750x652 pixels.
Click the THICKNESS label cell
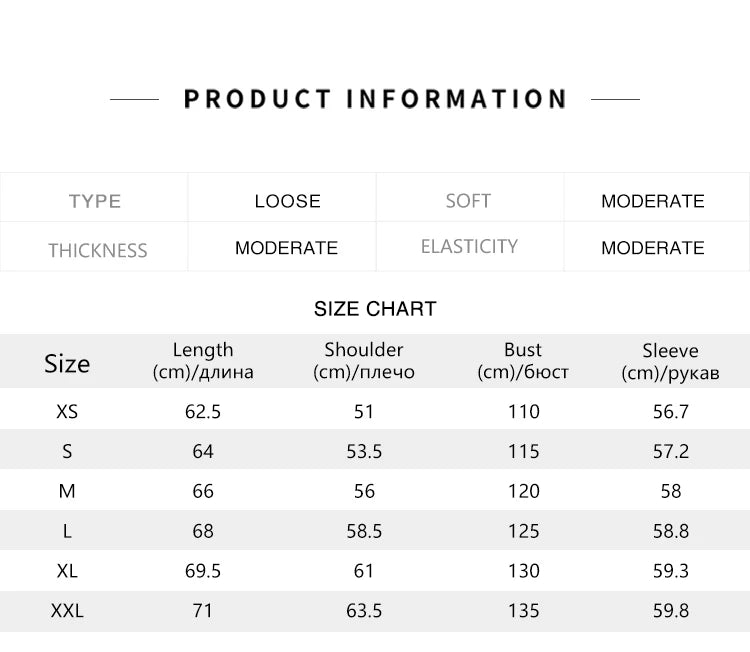click(97, 250)
